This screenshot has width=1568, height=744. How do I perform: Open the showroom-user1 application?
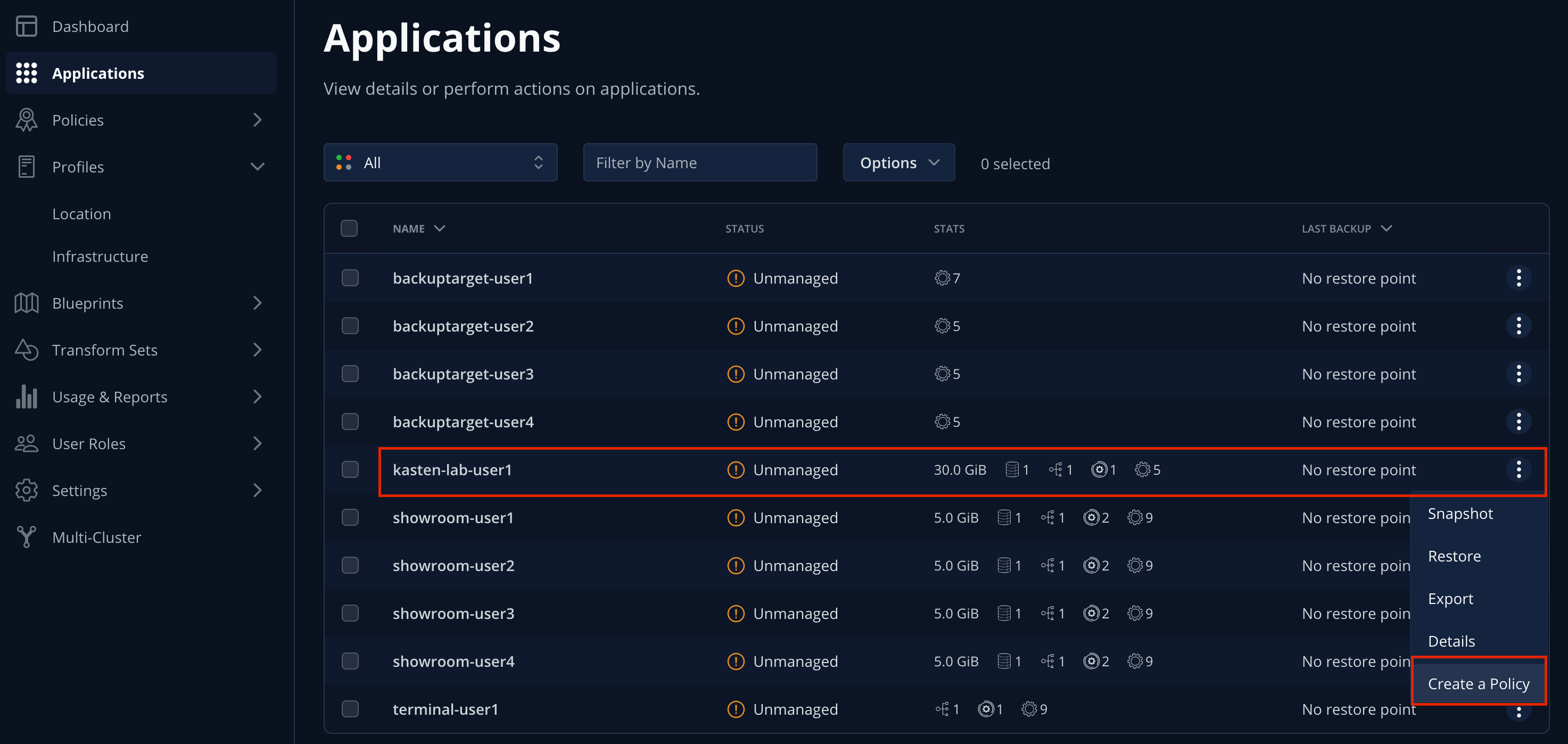coord(453,517)
